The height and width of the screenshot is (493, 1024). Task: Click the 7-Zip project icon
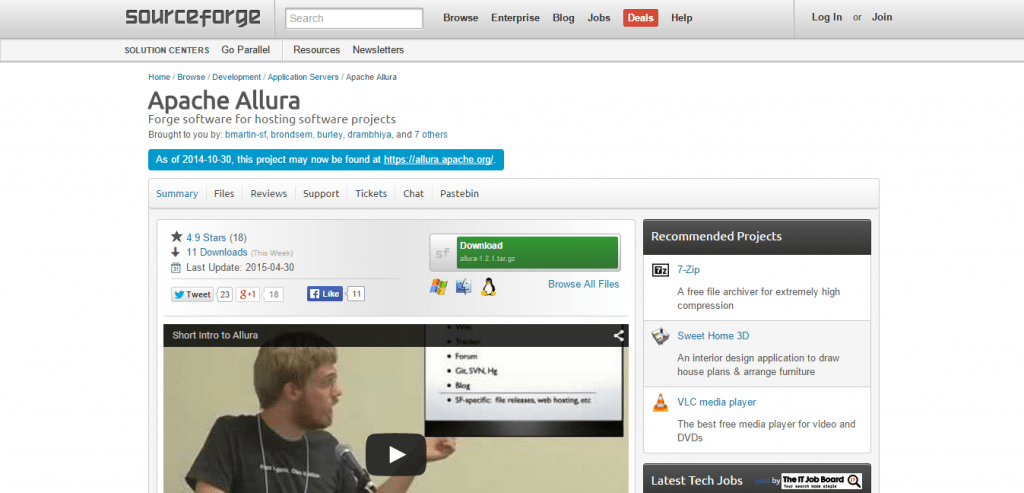click(660, 270)
